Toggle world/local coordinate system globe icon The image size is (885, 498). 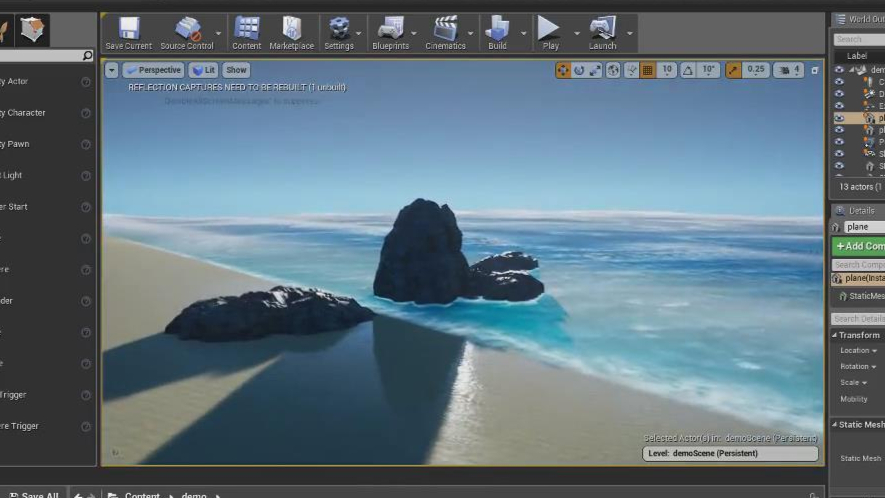(x=613, y=70)
